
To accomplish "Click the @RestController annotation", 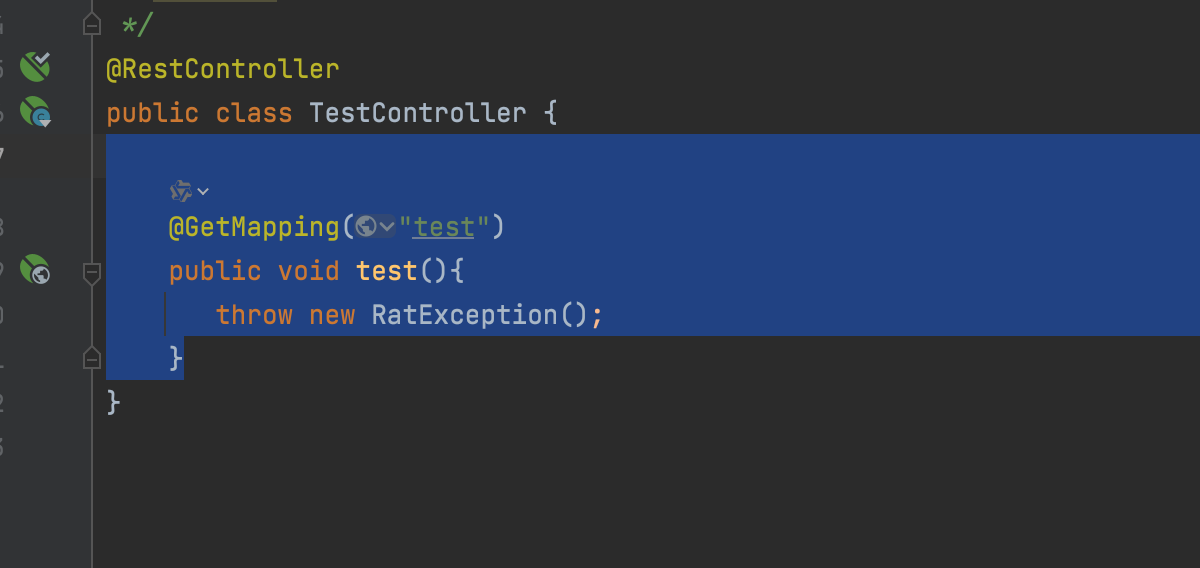I will point(223,69).
